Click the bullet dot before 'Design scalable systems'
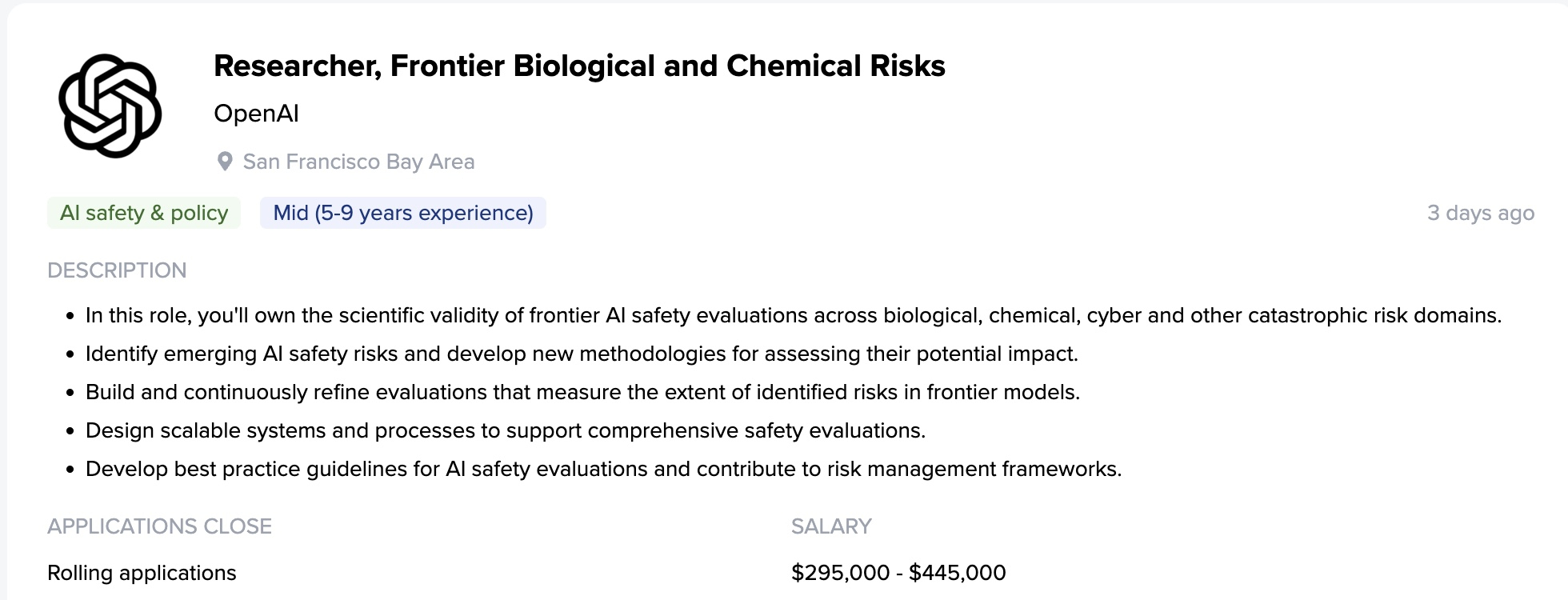 click(x=70, y=431)
